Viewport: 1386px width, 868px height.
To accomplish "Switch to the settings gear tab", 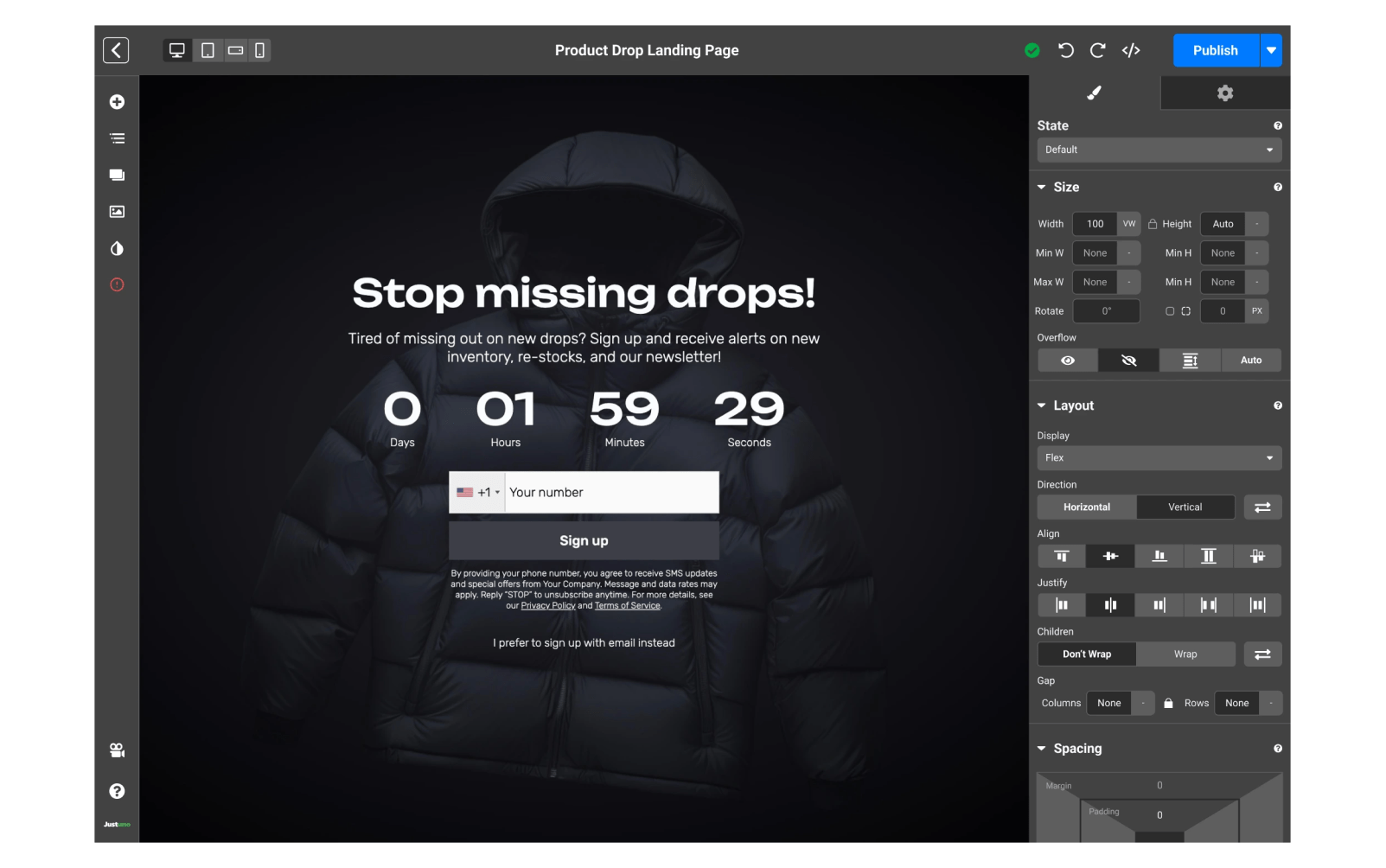I will (x=1224, y=93).
